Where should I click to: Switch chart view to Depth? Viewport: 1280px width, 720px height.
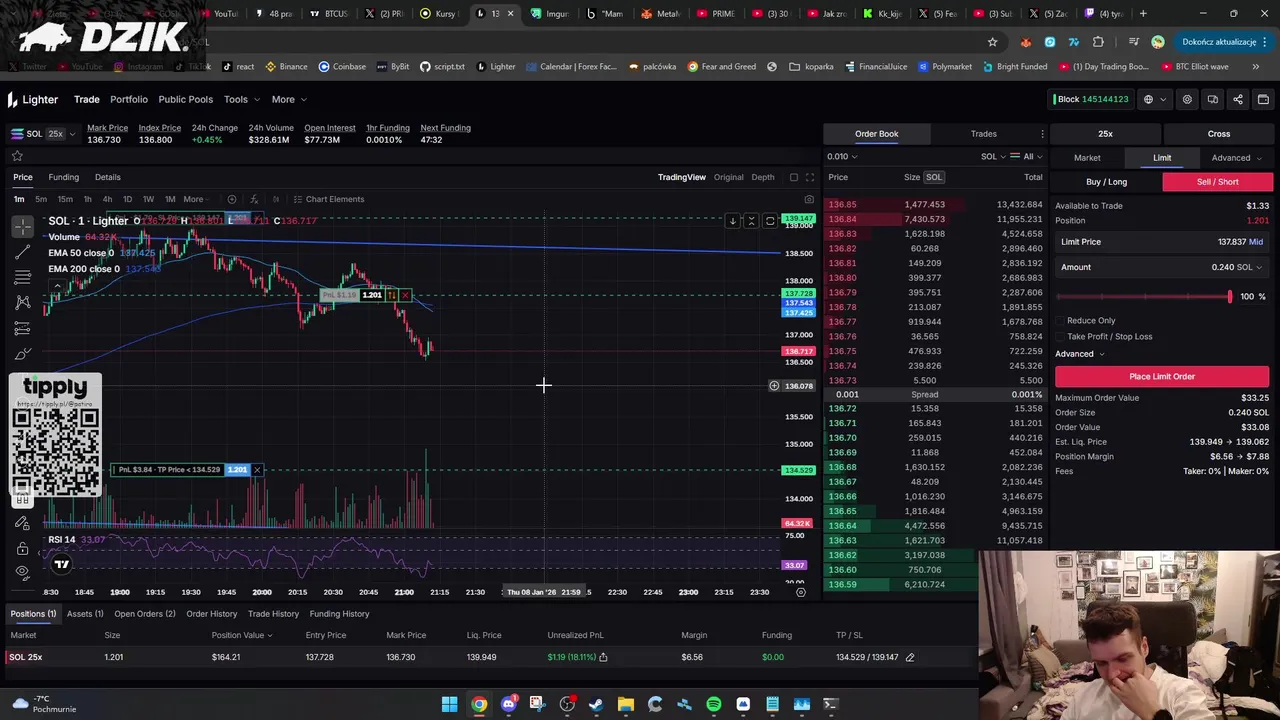coord(763,177)
